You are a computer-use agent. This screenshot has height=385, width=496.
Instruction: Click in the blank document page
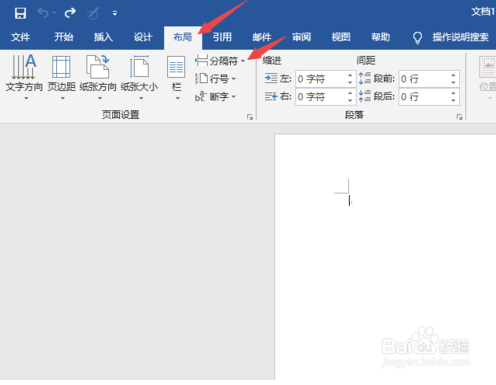386,257
